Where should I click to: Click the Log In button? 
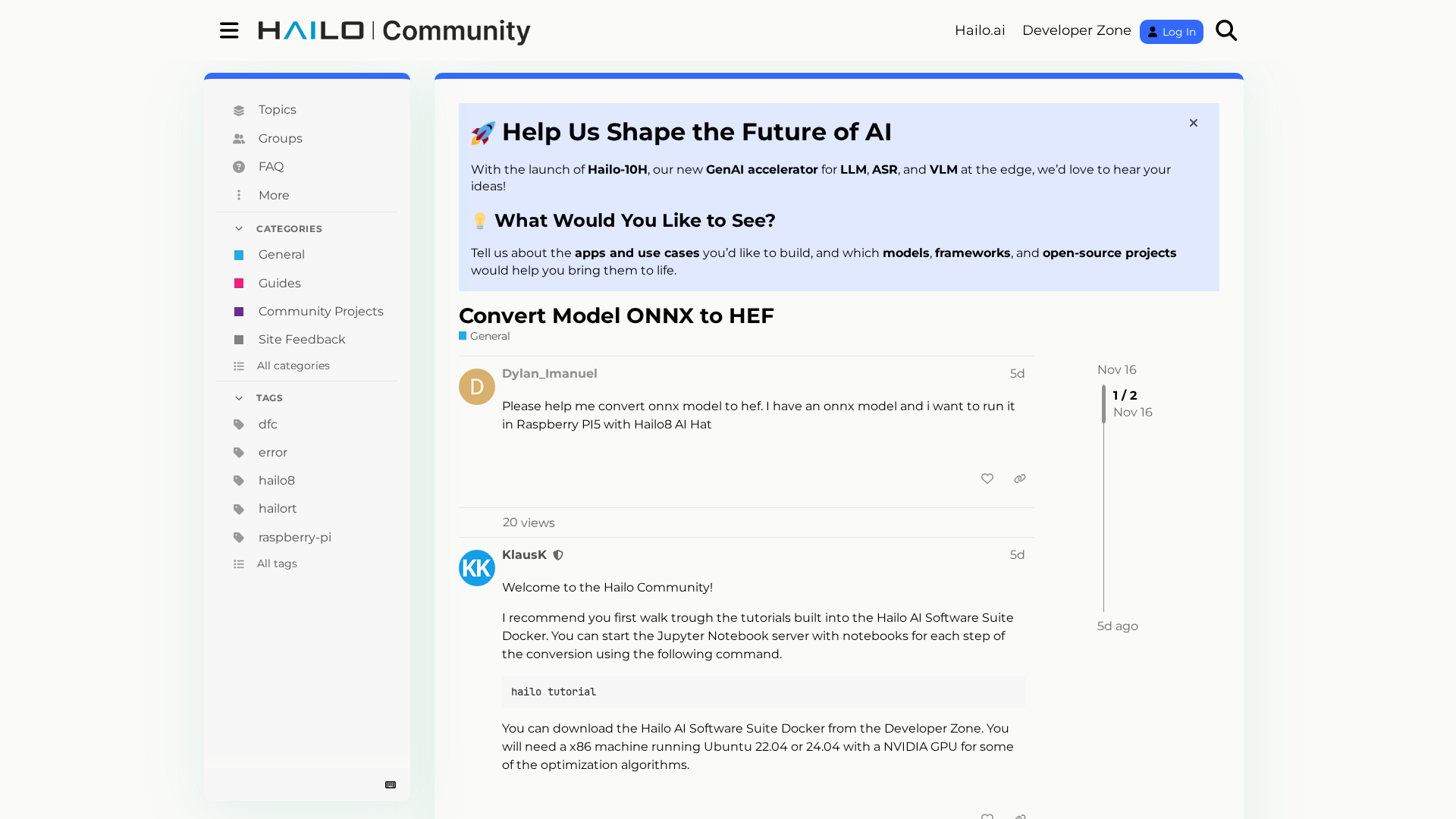pyautogui.click(x=1171, y=32)
